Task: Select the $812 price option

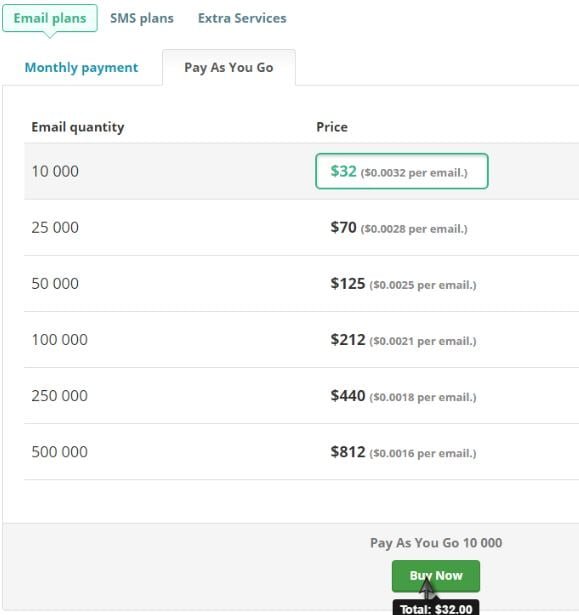Action: click(403, 452)
